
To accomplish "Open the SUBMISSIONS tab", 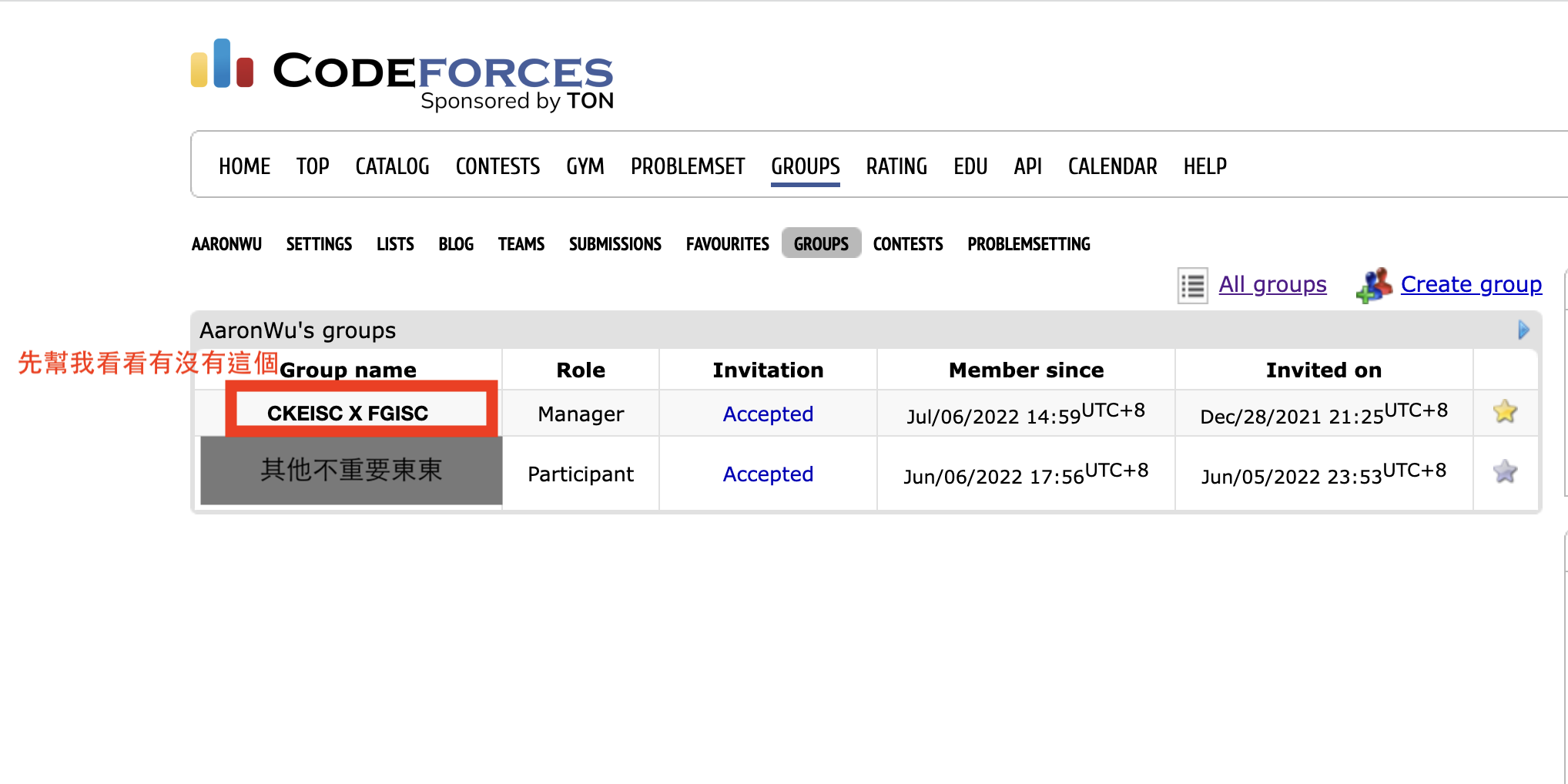I will click(x=615, y=244).
